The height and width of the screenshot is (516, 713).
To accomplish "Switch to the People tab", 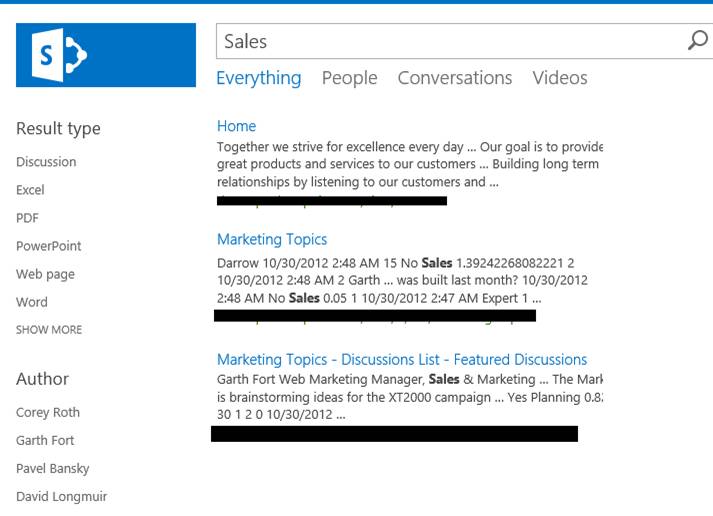I will (x=349, y=78).
